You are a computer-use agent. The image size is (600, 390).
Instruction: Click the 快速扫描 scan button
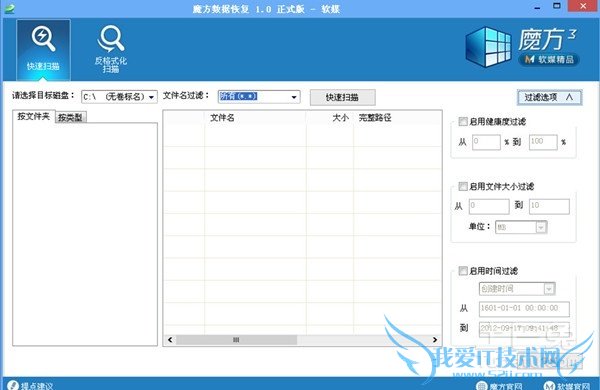[x=342, y=97]
